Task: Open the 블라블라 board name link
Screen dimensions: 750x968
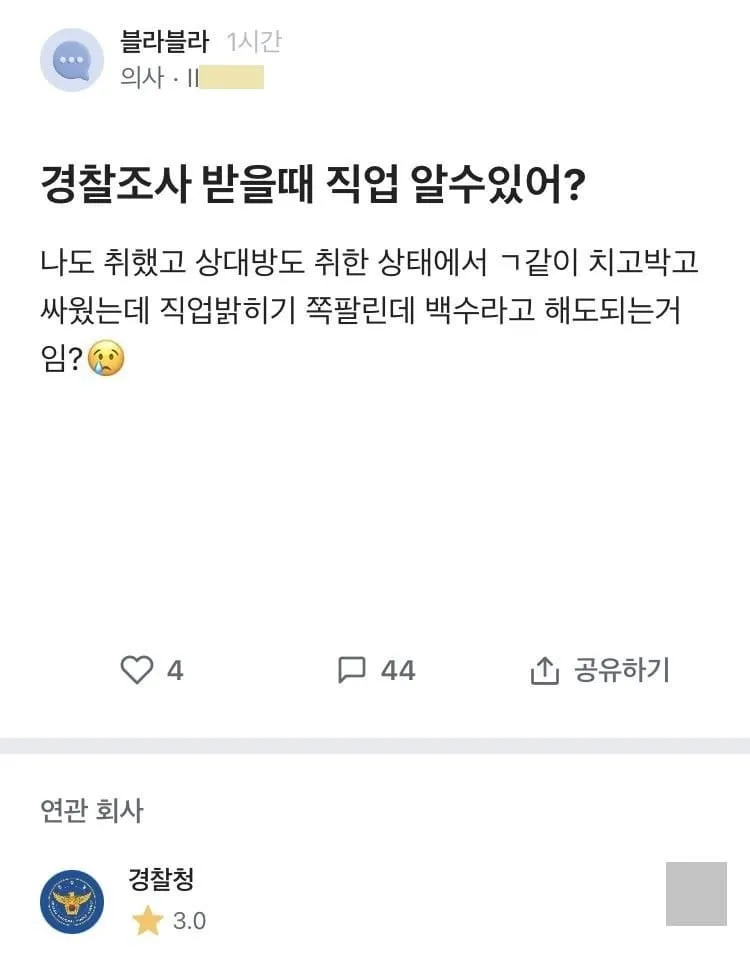Action: point(165,41)
